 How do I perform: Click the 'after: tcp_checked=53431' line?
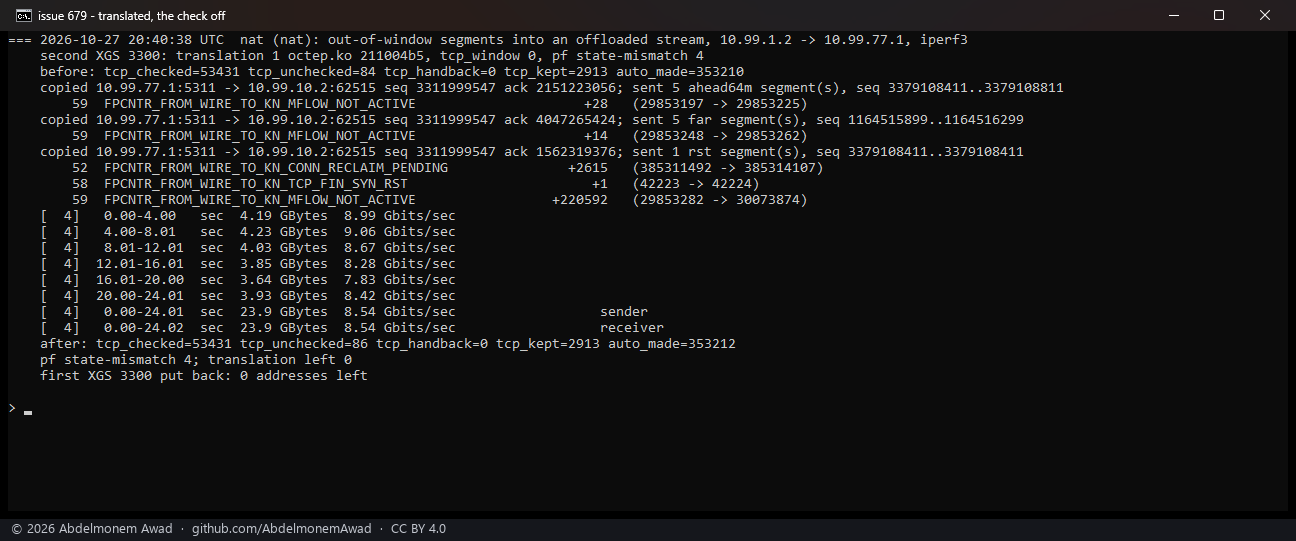(388, 344)
